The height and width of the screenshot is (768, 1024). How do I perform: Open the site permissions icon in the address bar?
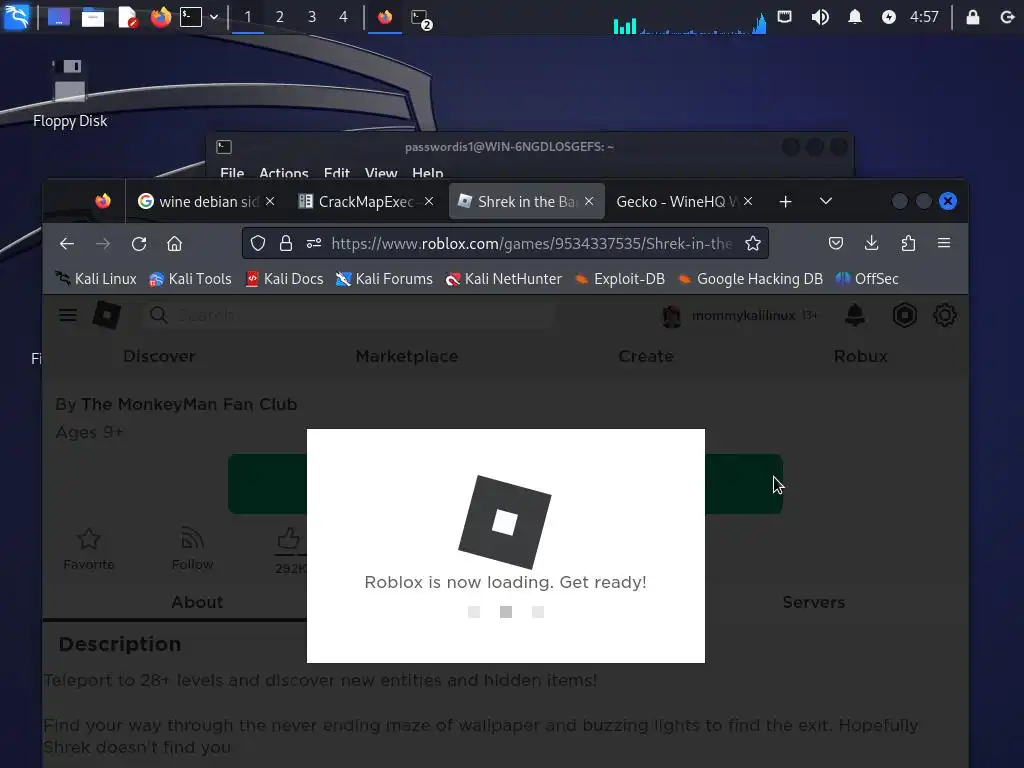[314, 244]
